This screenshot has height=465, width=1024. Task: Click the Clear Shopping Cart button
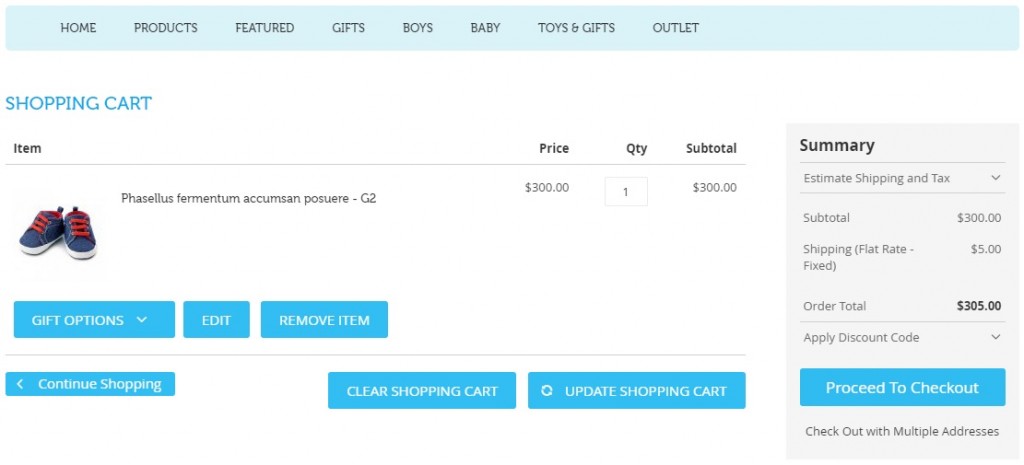point(422,391)
